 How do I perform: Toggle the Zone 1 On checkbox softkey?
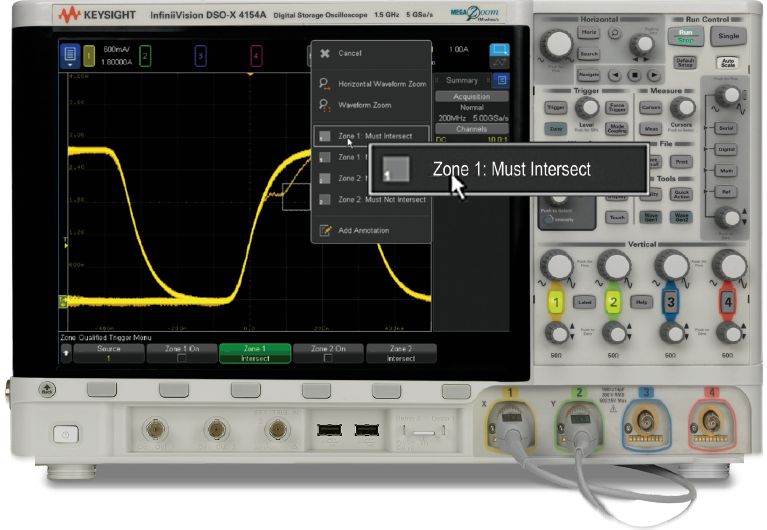(183, 353)
